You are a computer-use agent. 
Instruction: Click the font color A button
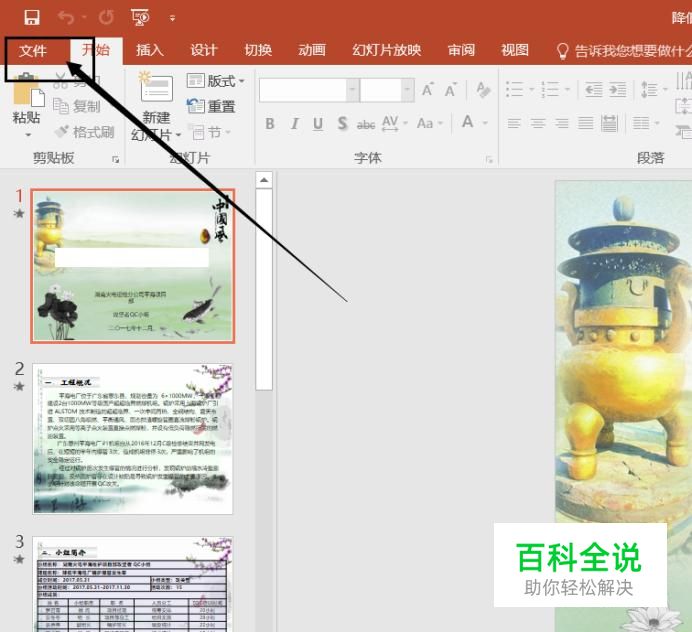(x=468, y=122)
